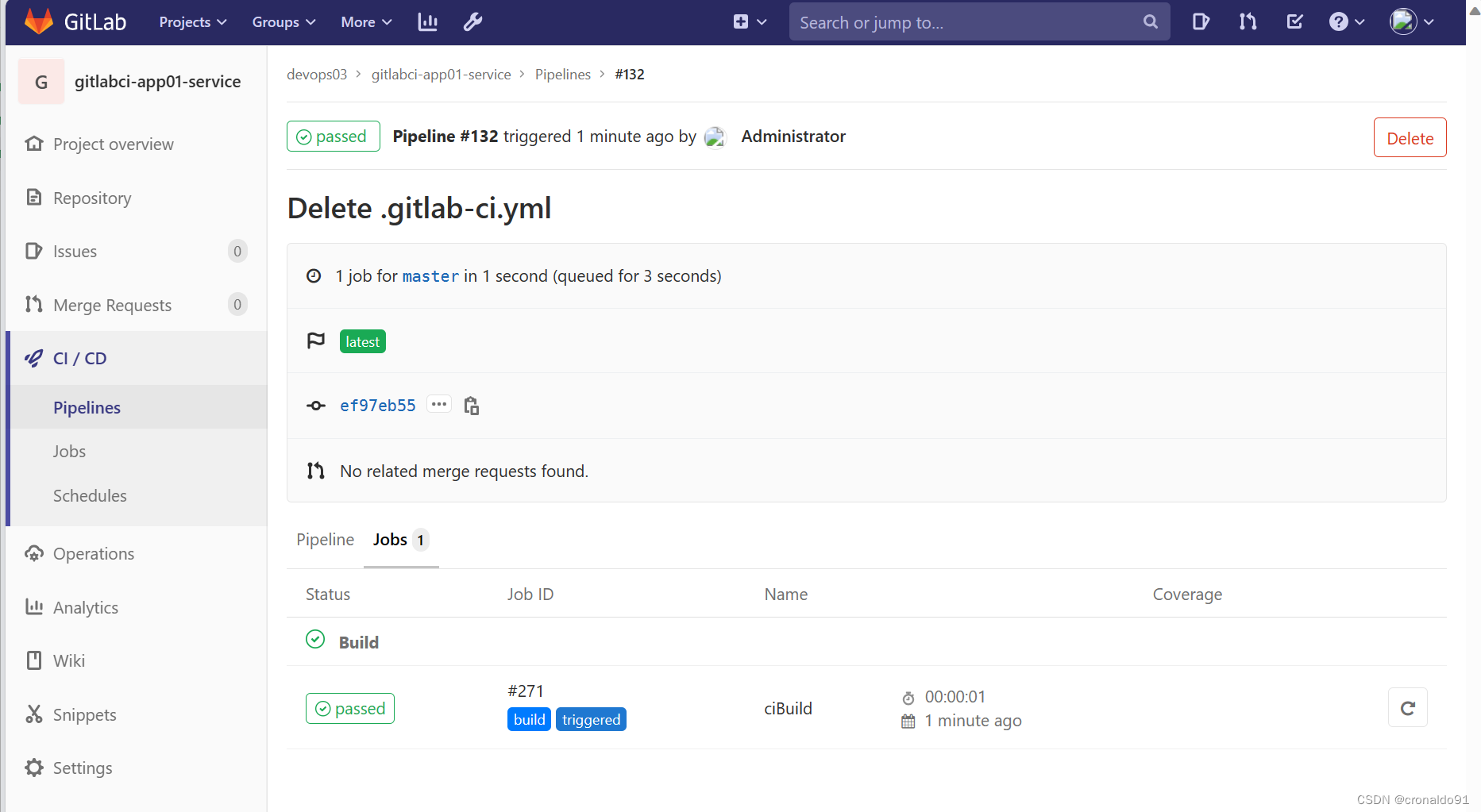Click gitlabci-app01-service breadcrumb link
1481x812 pixels.
pyautogui.click(x=441, y=75)
